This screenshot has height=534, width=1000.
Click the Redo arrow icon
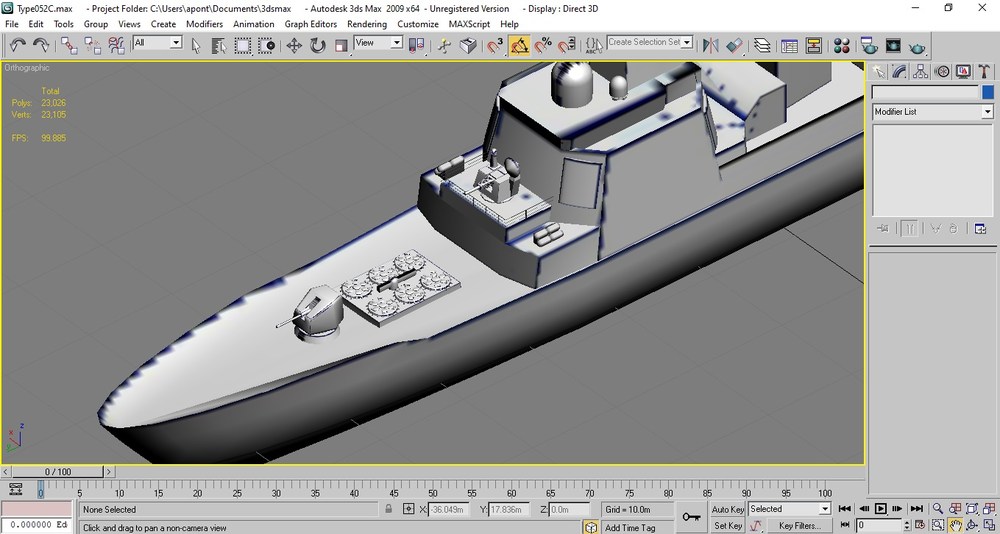[41, 45]
